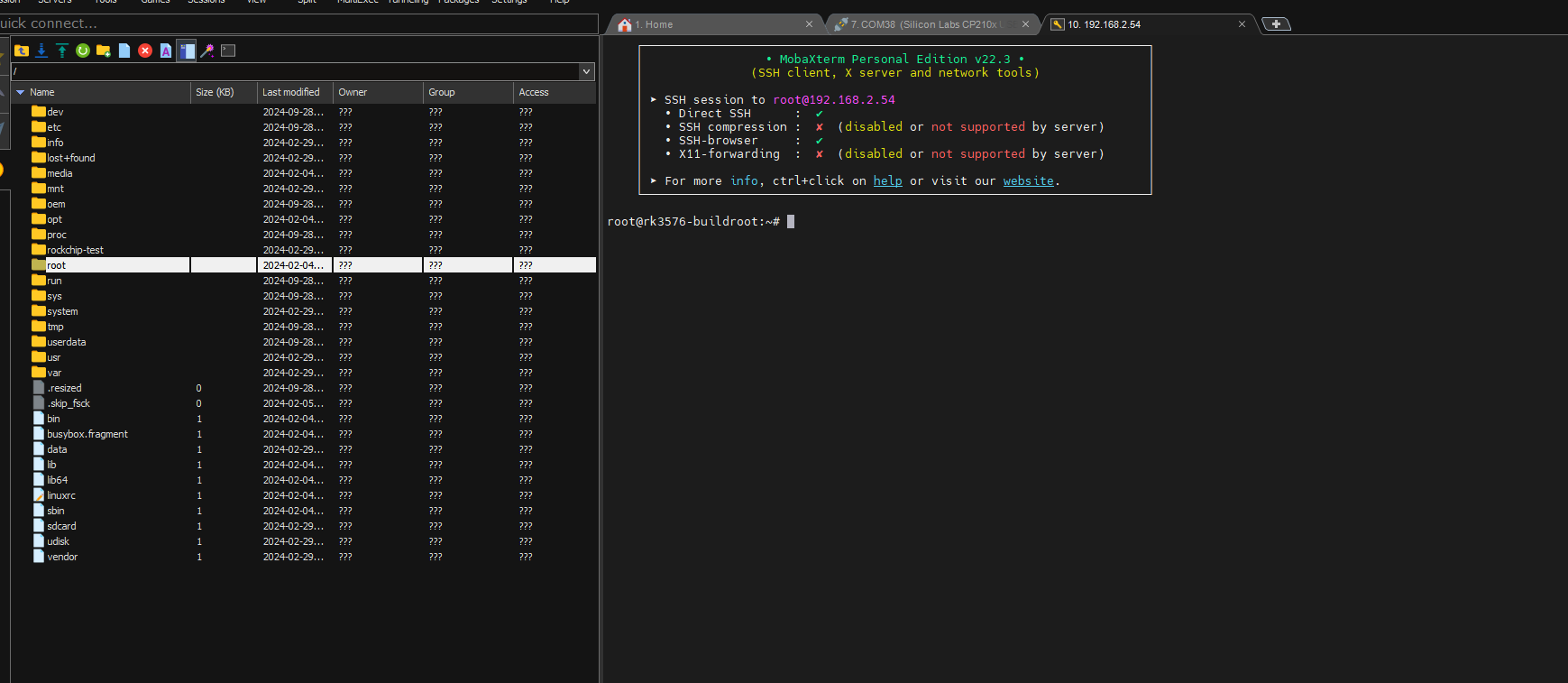Viewport: 1568px width, 683px height.
Task: Select the lost+found folder icon
Action: pyautogui.click(x=39, y=158)
